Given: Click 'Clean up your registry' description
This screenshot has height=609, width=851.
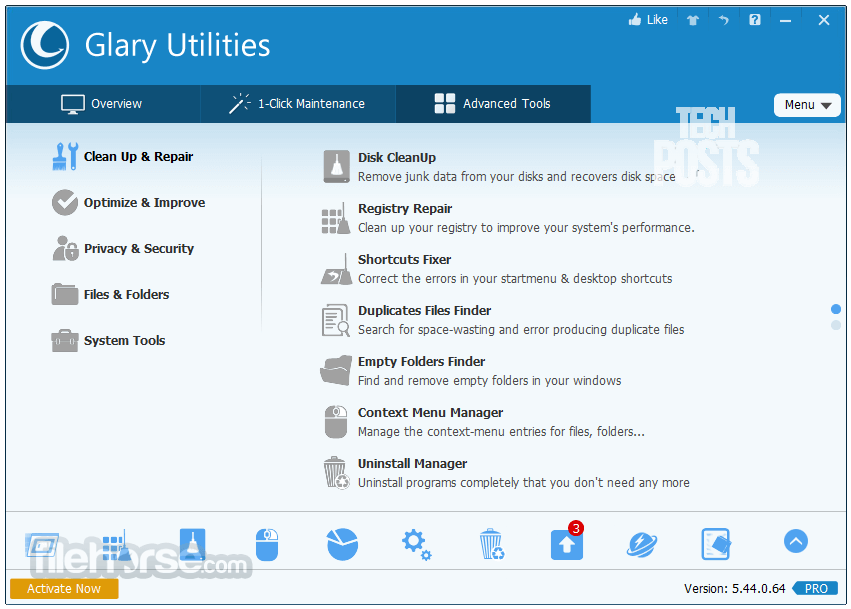Looking at the screenshot, I should click(526, 227).
